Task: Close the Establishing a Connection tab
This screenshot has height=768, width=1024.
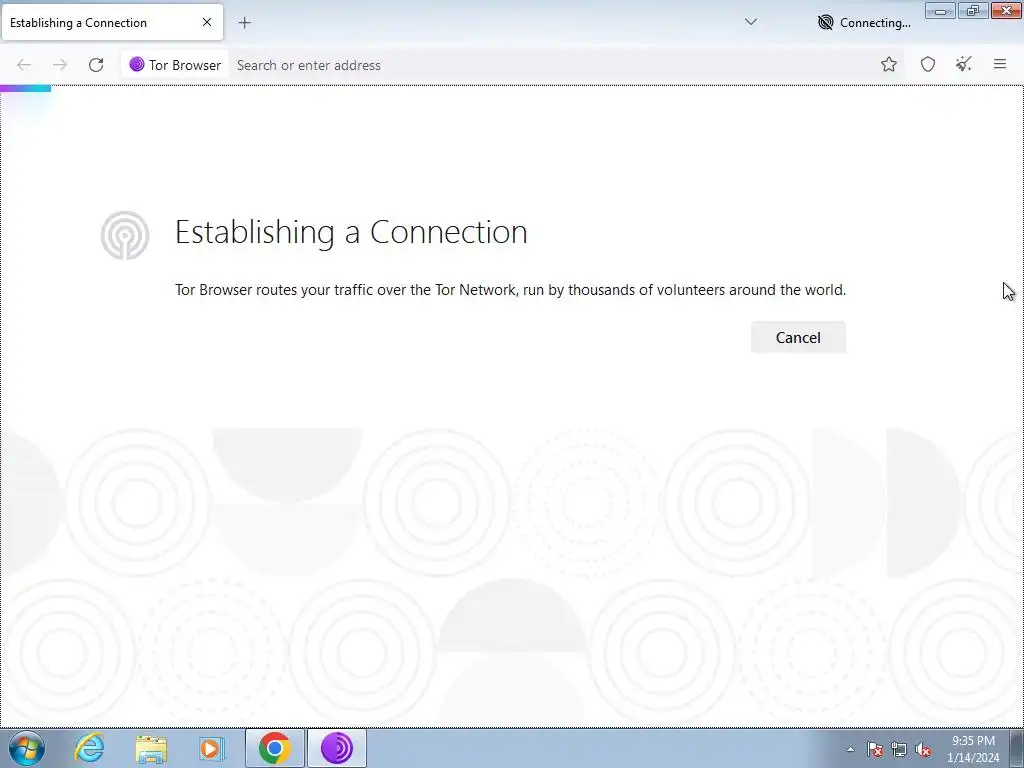Action: tap(206, 22)
